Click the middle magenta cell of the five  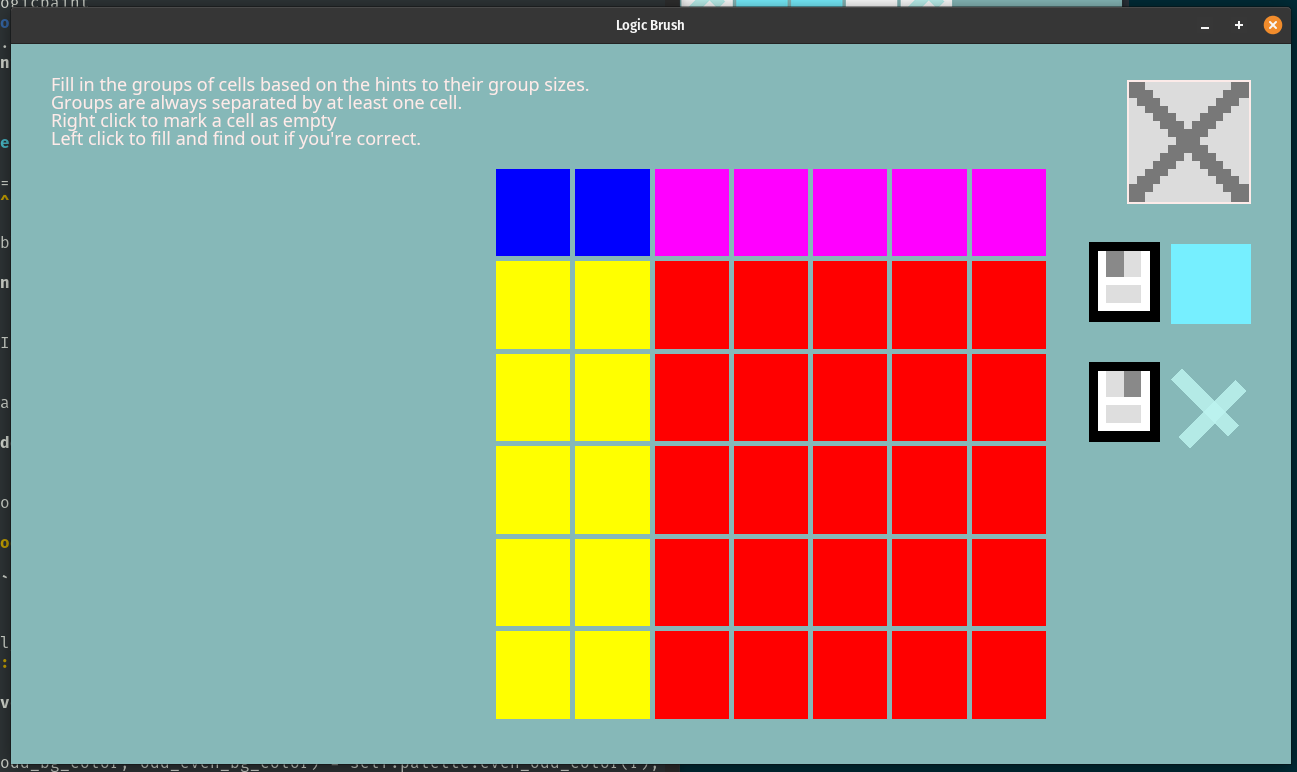[850, 212]
